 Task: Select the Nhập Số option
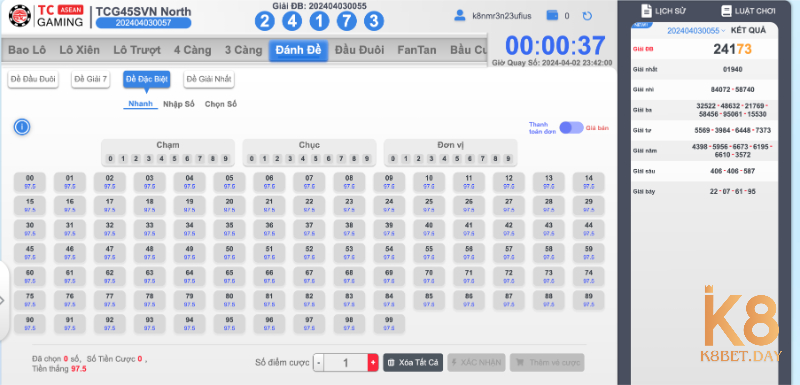click(179, 104)
